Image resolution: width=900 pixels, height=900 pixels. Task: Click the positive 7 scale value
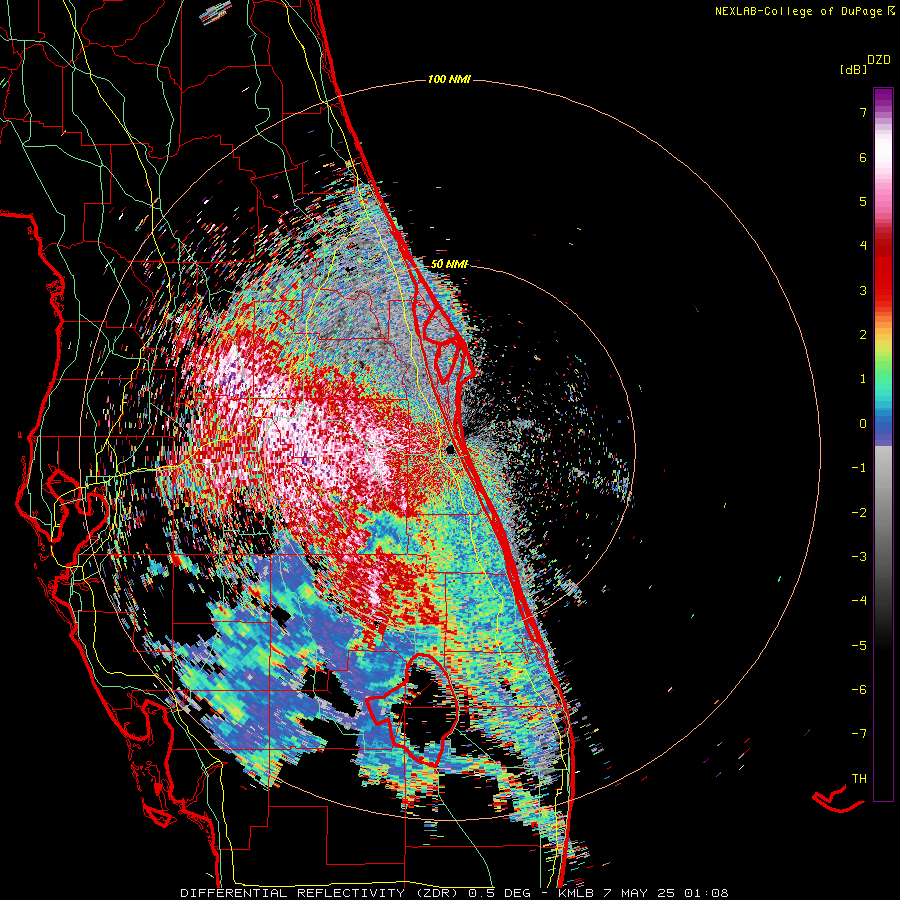863,112
